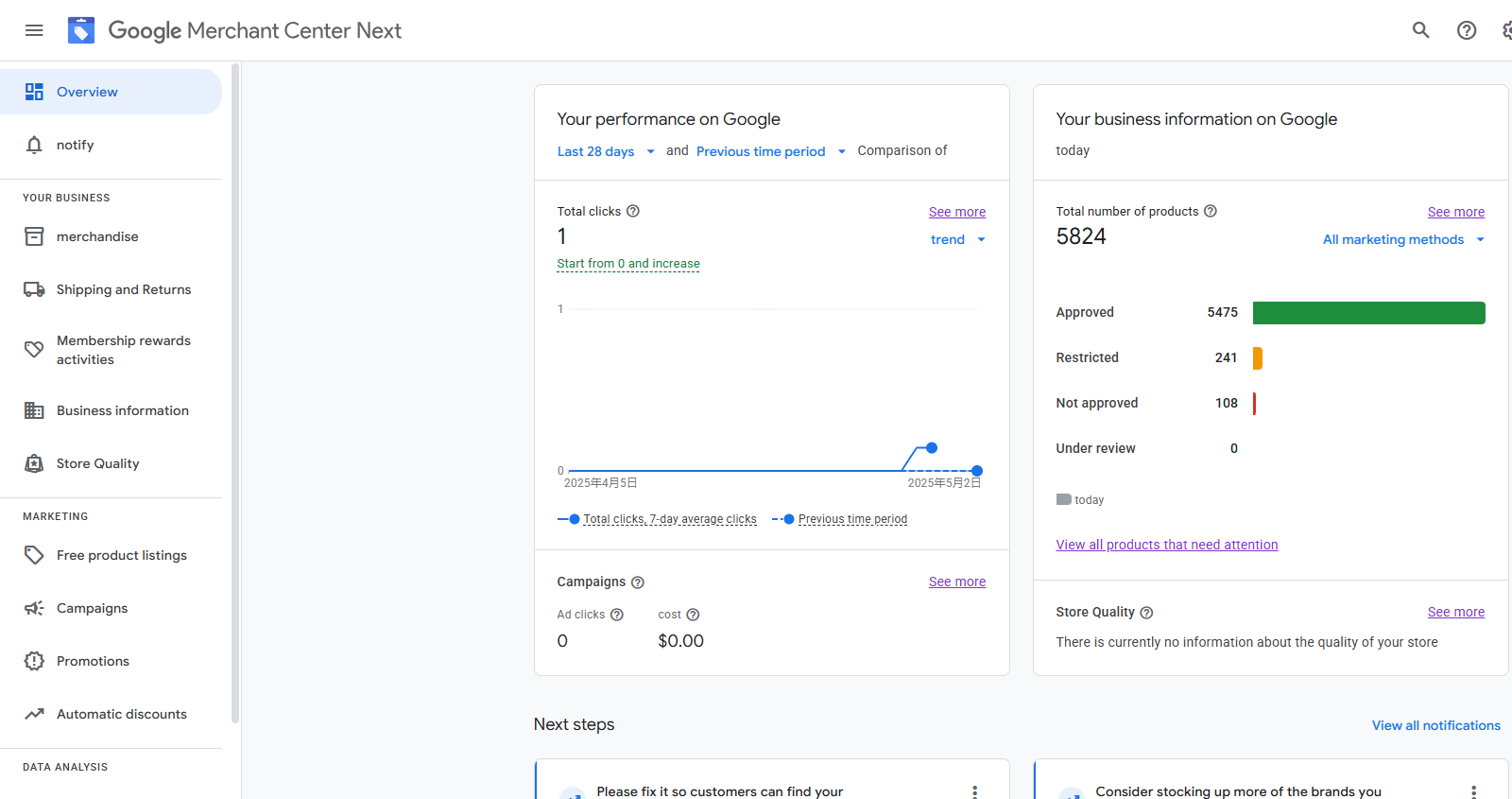The height and width of the screenshot is (799, 1512).
Task: Show help for cost
Action: (x=693, y=615)
